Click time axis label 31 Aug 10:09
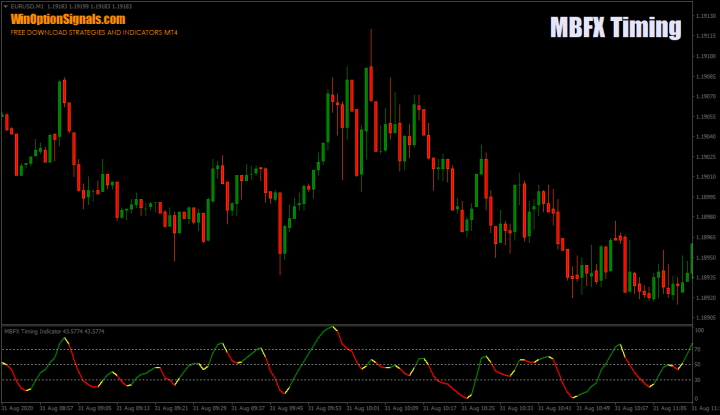720x415 pixels. coord(401,408)
